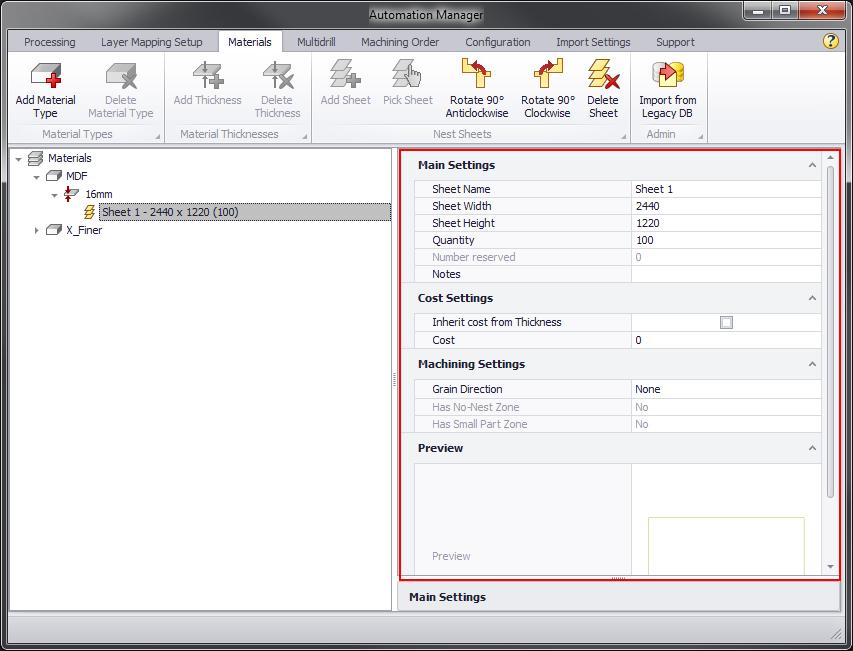Viewport: 853px width, 651px height.
Task: Click the Add Material Type icon
Action: tap(46, 75)
